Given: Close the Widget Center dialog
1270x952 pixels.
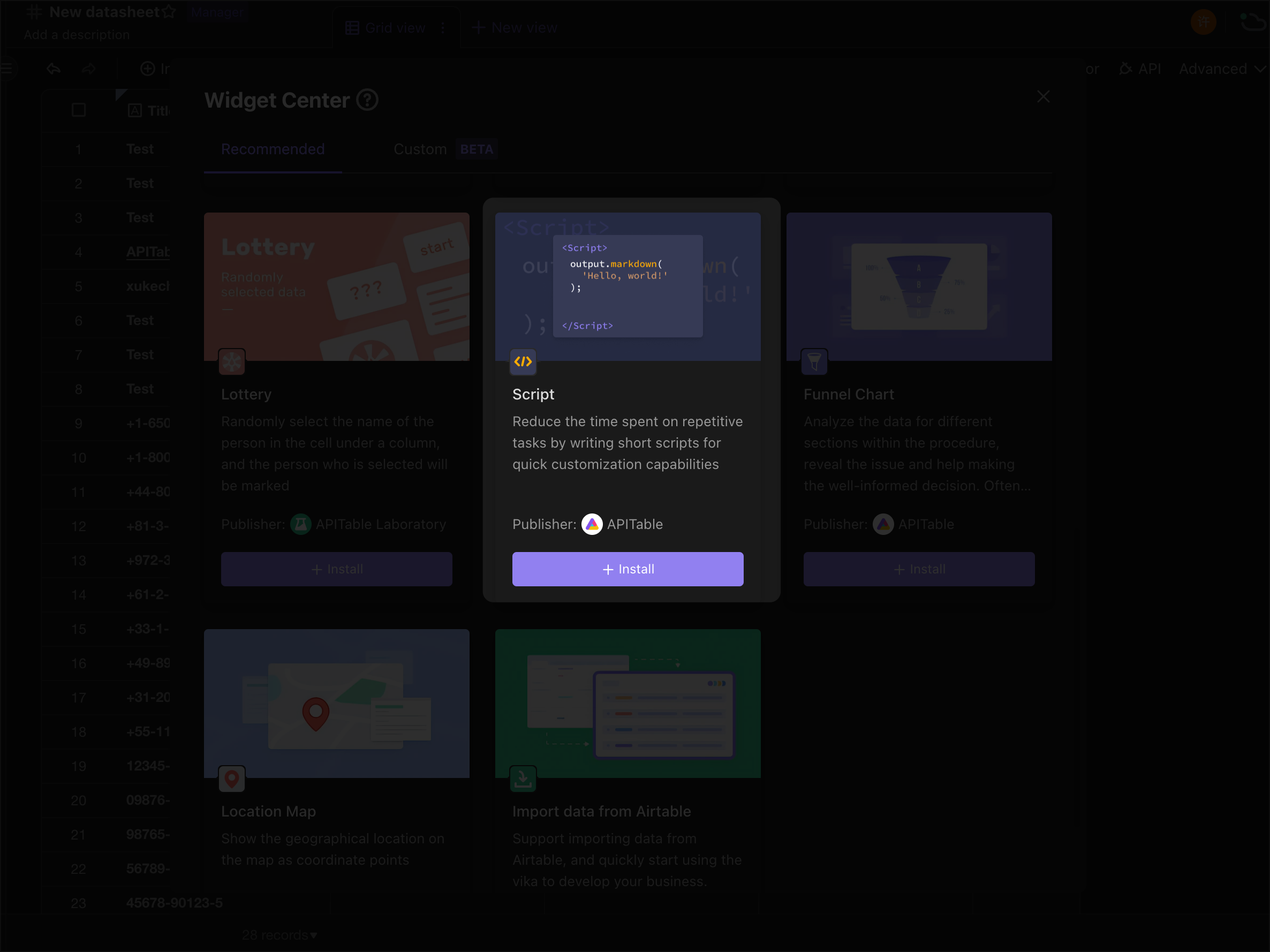Looking at the screenshot, I should point(1042,96).
